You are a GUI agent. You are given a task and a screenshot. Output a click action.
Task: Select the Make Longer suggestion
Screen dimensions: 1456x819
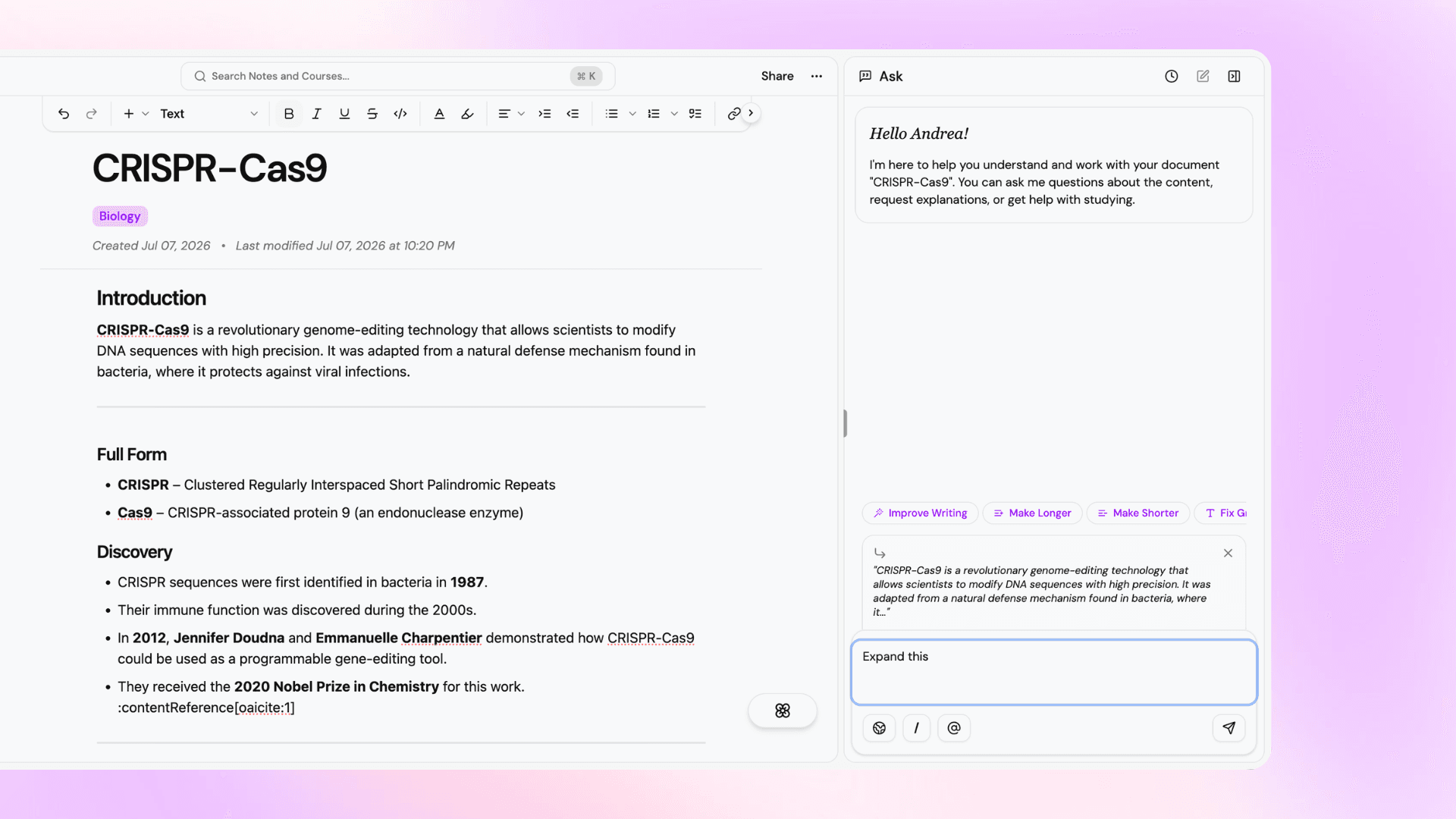pos(1032,513)
